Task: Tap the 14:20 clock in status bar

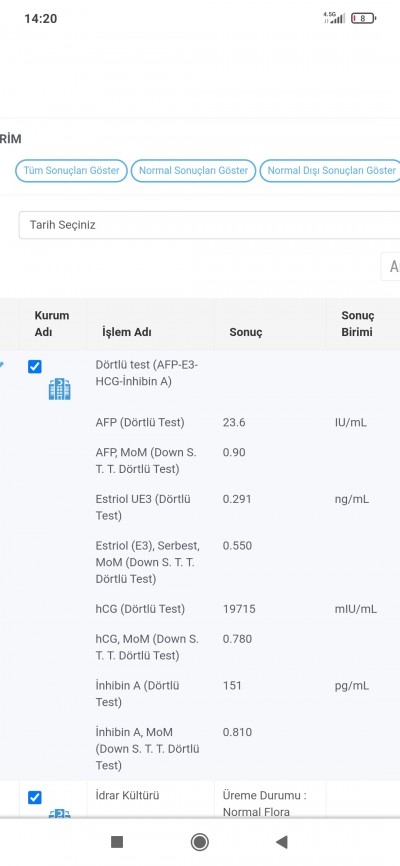Action: tap(40, 18)
